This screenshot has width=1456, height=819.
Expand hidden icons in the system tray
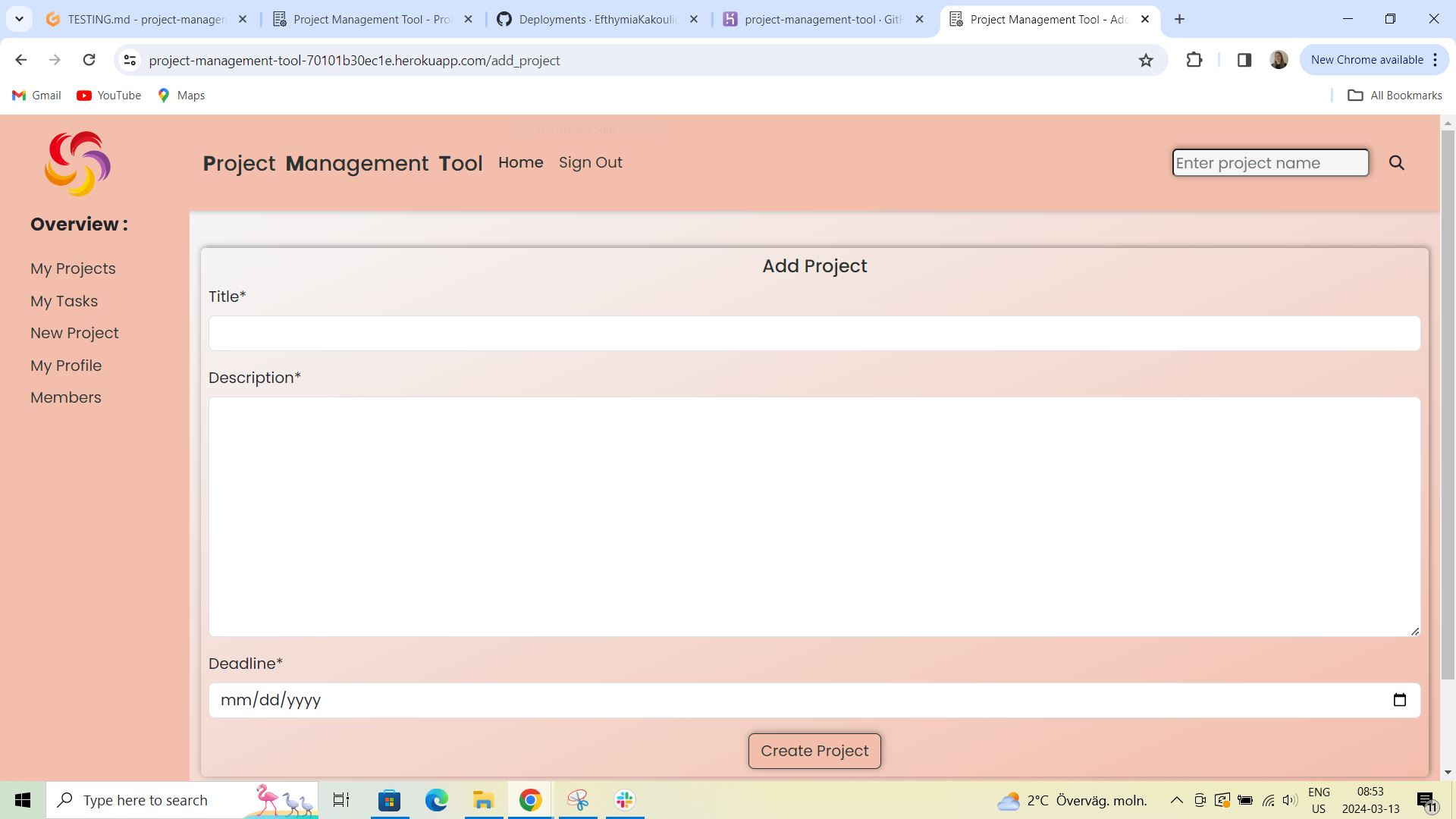pos(1177,800)
